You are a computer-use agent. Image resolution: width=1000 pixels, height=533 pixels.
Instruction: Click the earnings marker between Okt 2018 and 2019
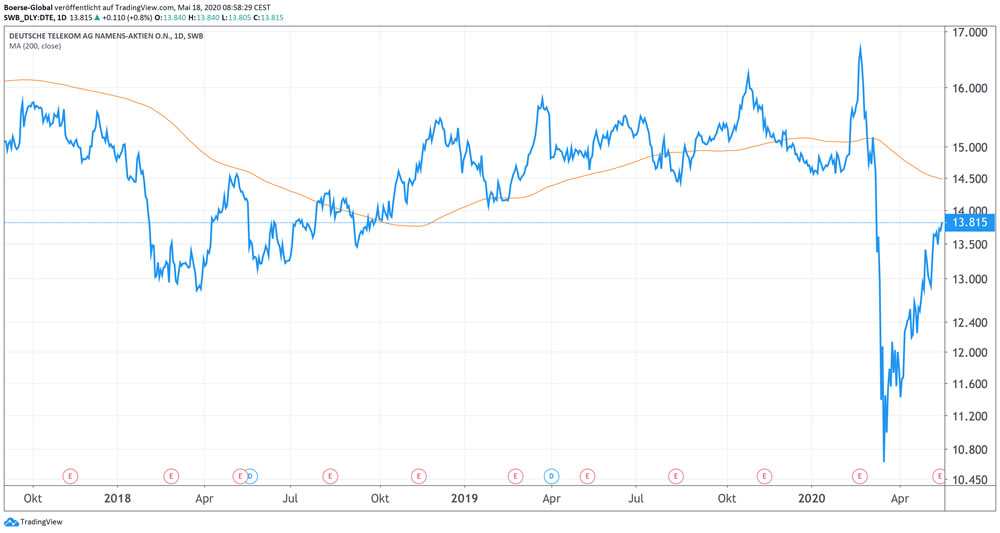pos(418,476)
